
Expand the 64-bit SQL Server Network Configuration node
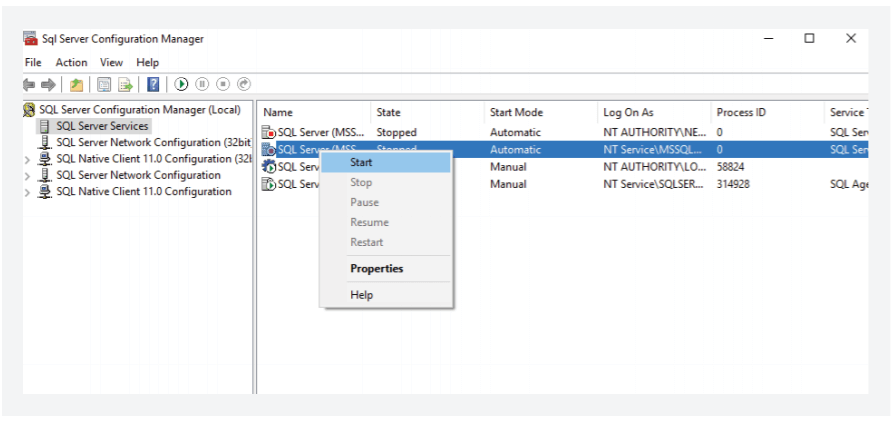[x=27, y=177]
